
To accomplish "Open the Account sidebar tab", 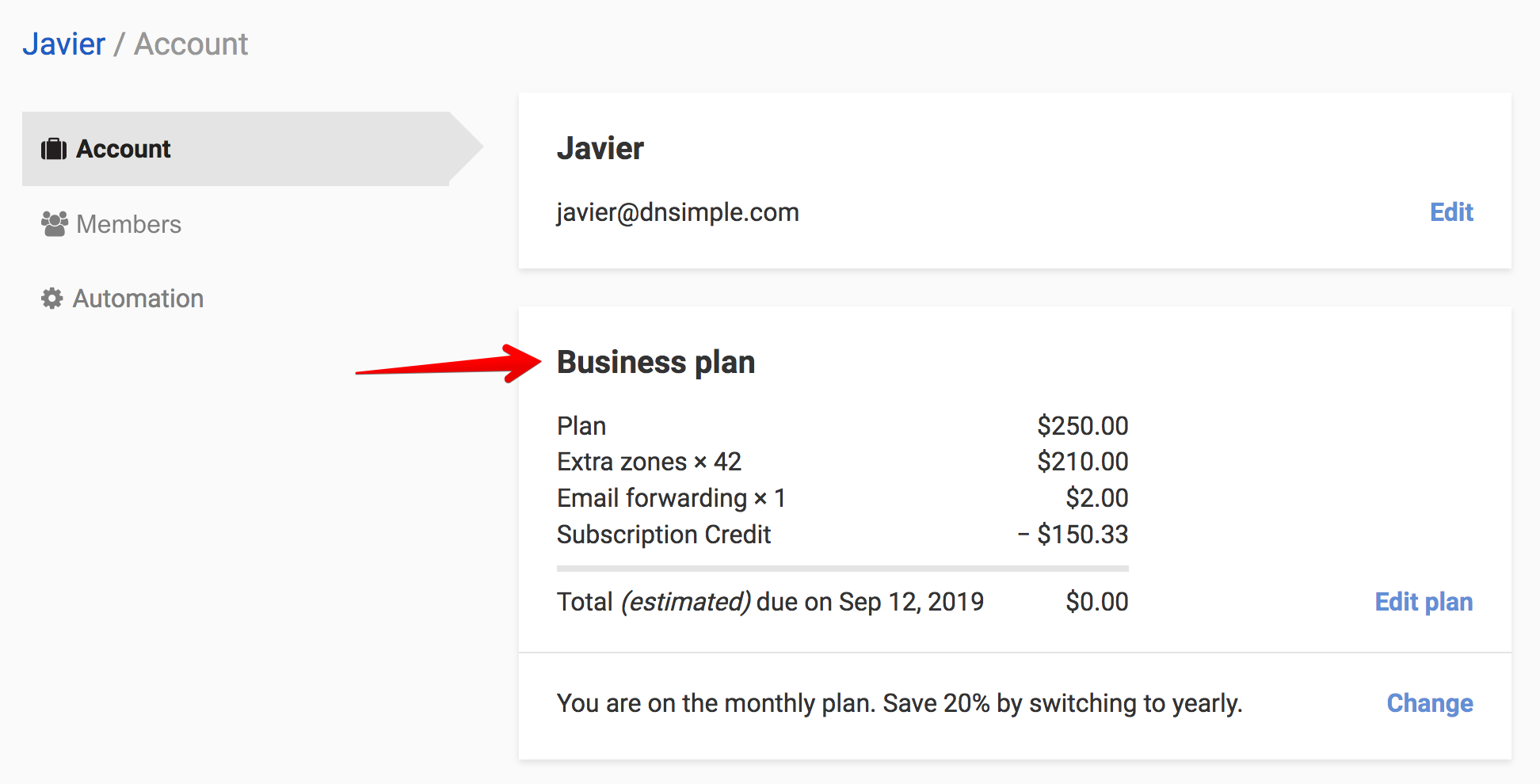I will (124, 149).
